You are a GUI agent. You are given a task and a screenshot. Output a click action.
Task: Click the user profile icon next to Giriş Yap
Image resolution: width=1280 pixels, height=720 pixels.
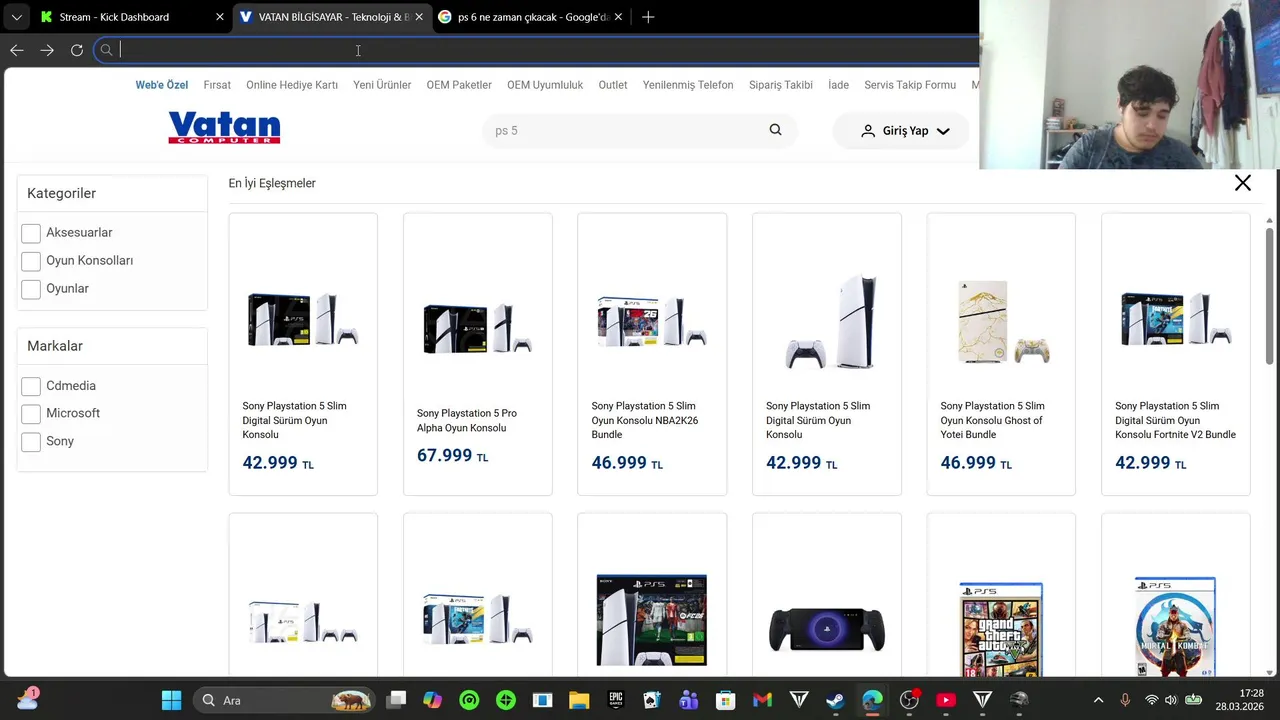point(868,131)
